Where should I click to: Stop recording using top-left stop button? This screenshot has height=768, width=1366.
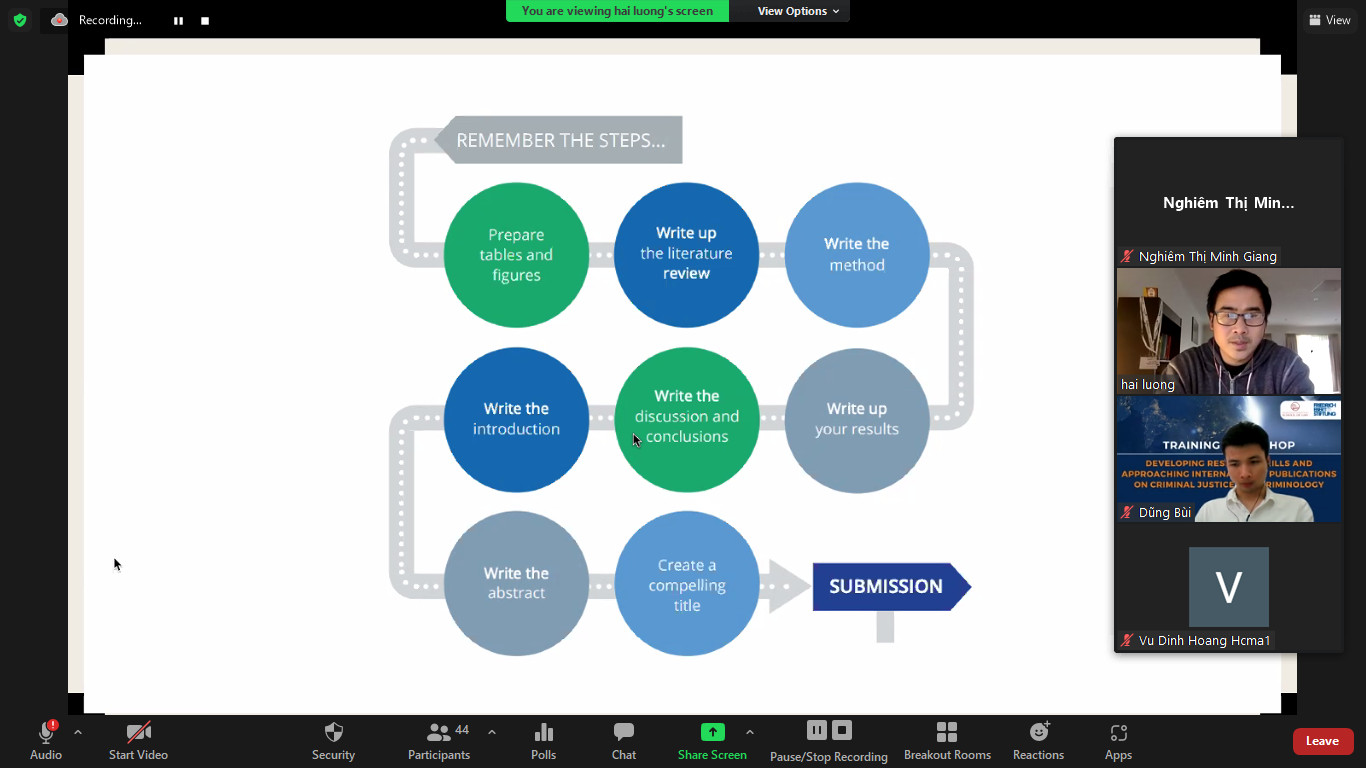(x=205, y=21)
